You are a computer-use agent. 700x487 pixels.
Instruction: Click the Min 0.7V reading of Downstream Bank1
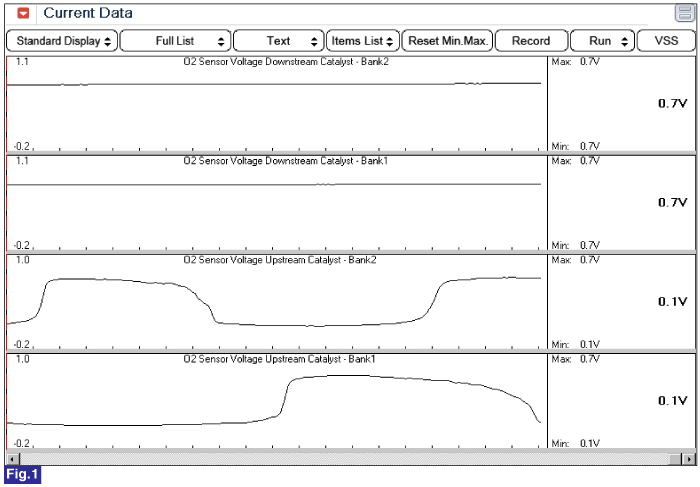pos(575,245)
